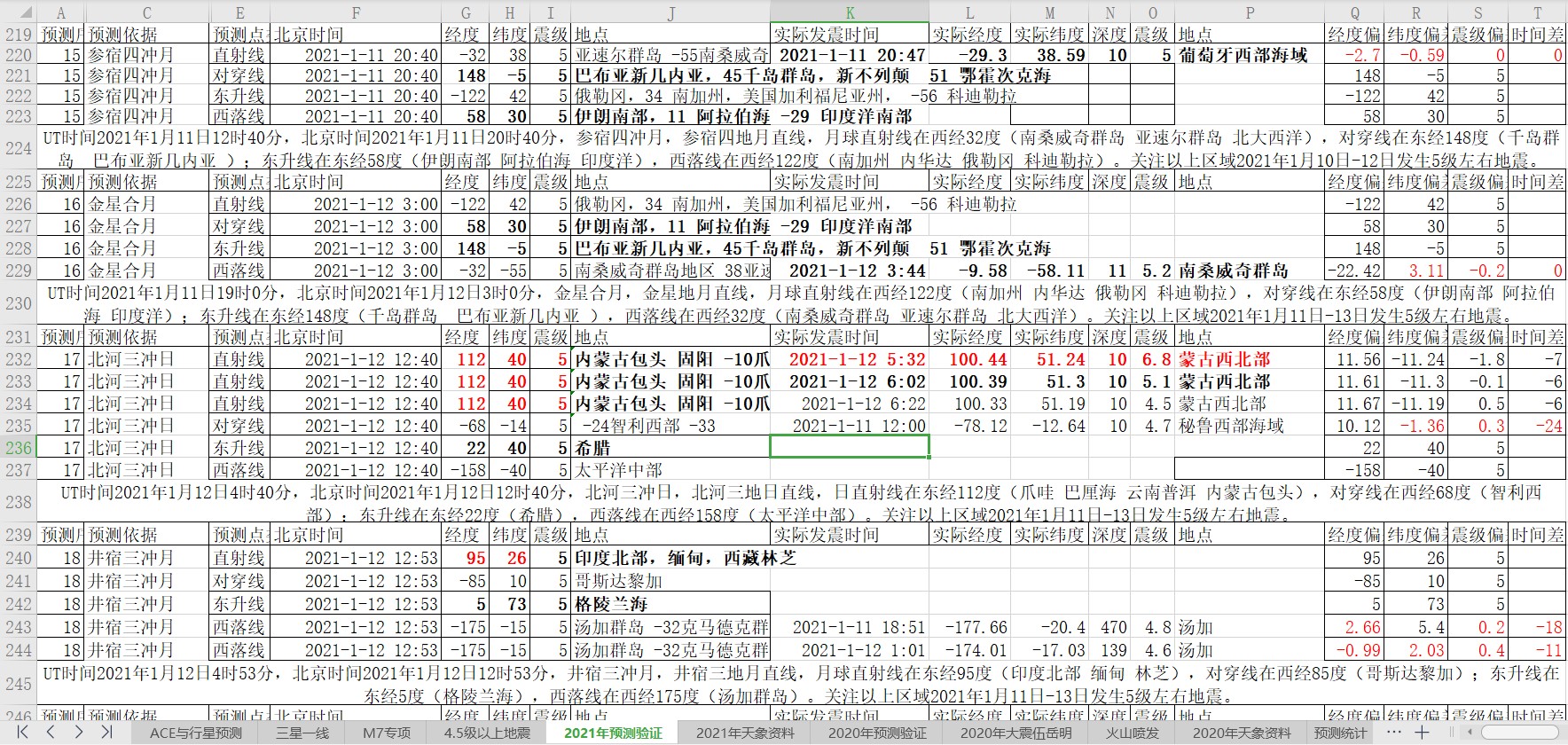Click the select-all corner of the grid

point(18,12)
